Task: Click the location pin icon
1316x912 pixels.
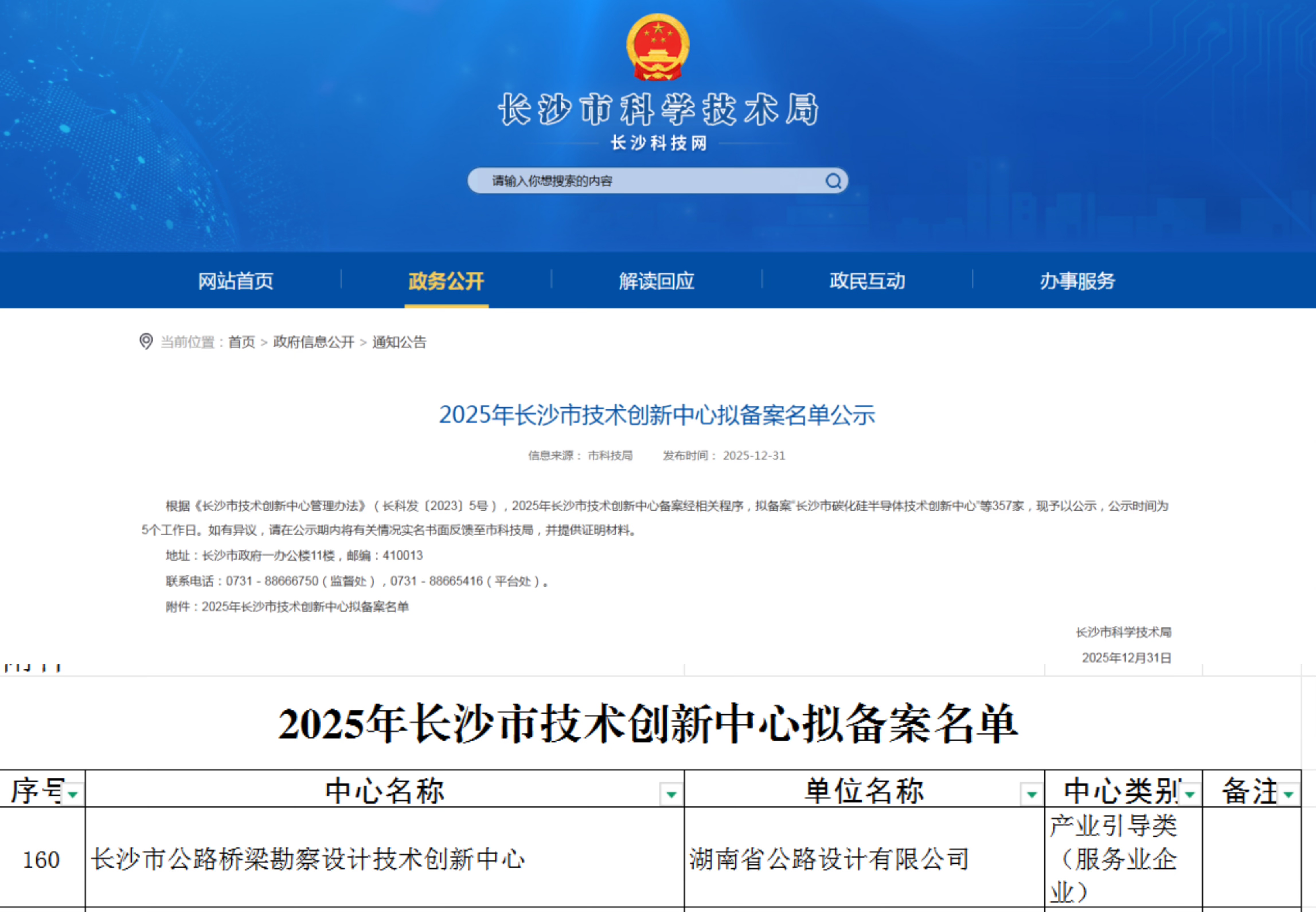Action: [x=146, y=341]
